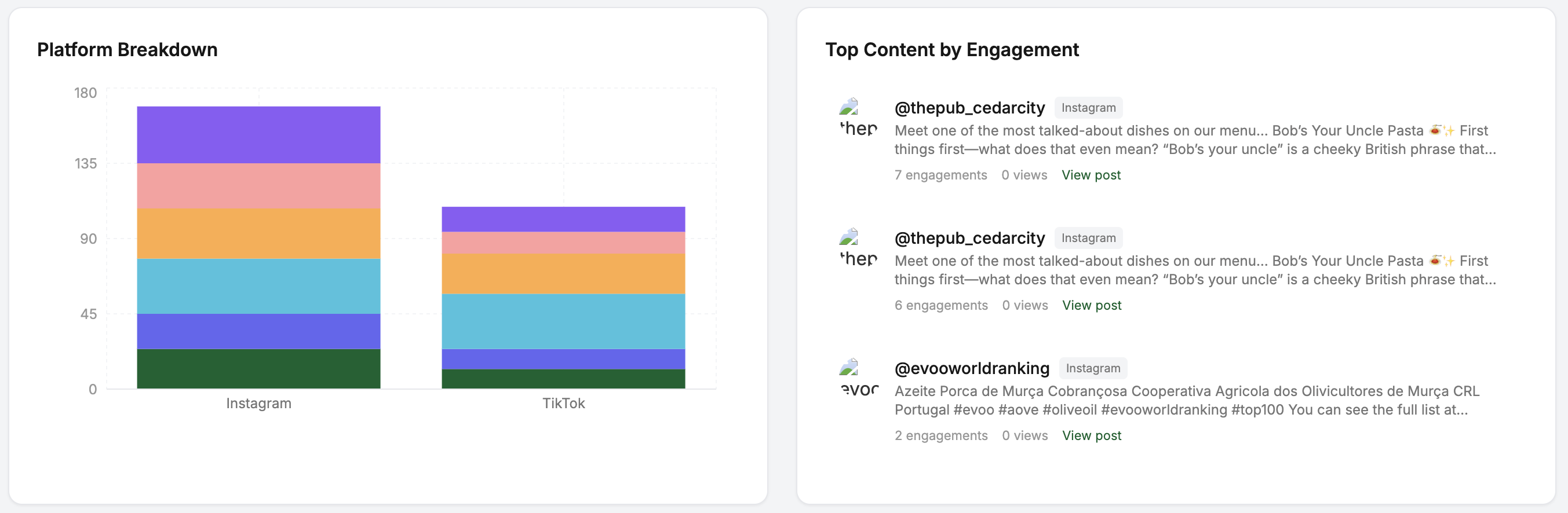
Task: Click the TikTok axis label
Action: pos(563,404)
